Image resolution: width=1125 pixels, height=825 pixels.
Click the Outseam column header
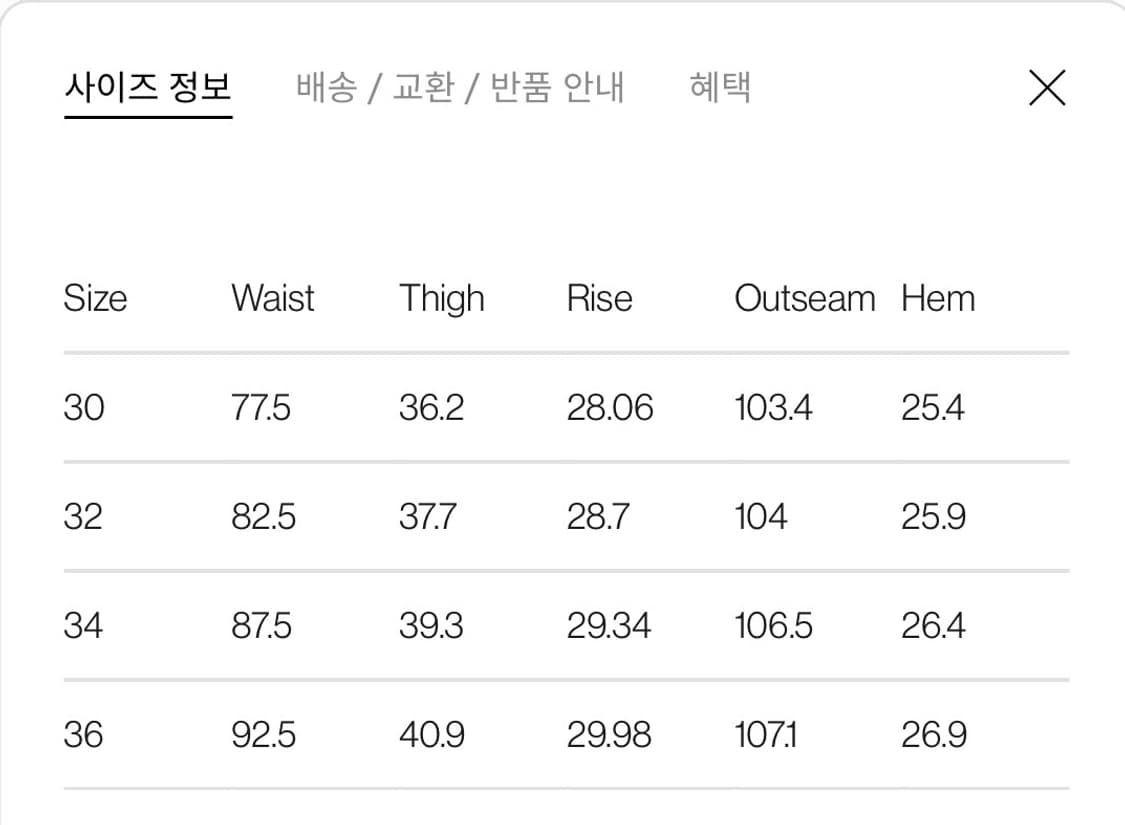pyautogui.click(x=804, y=298)
